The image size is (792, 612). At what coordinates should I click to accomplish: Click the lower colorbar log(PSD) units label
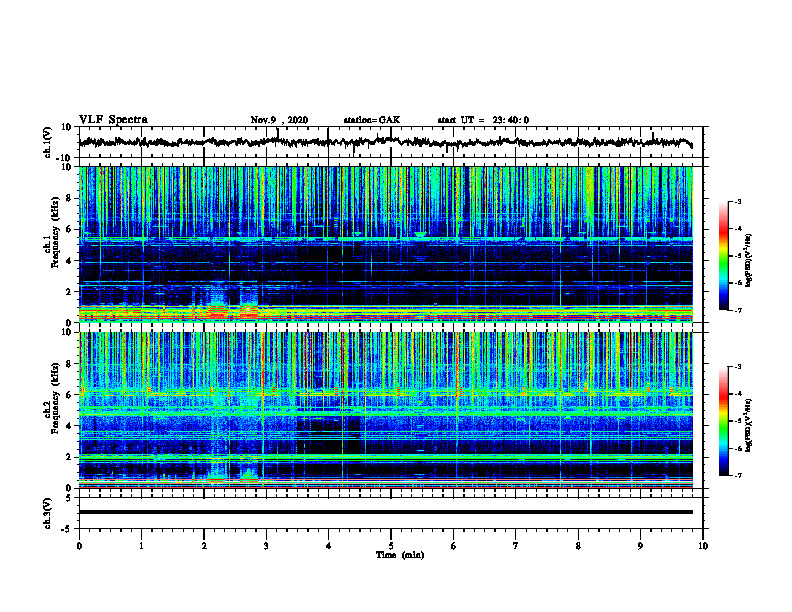click(749, 425)
